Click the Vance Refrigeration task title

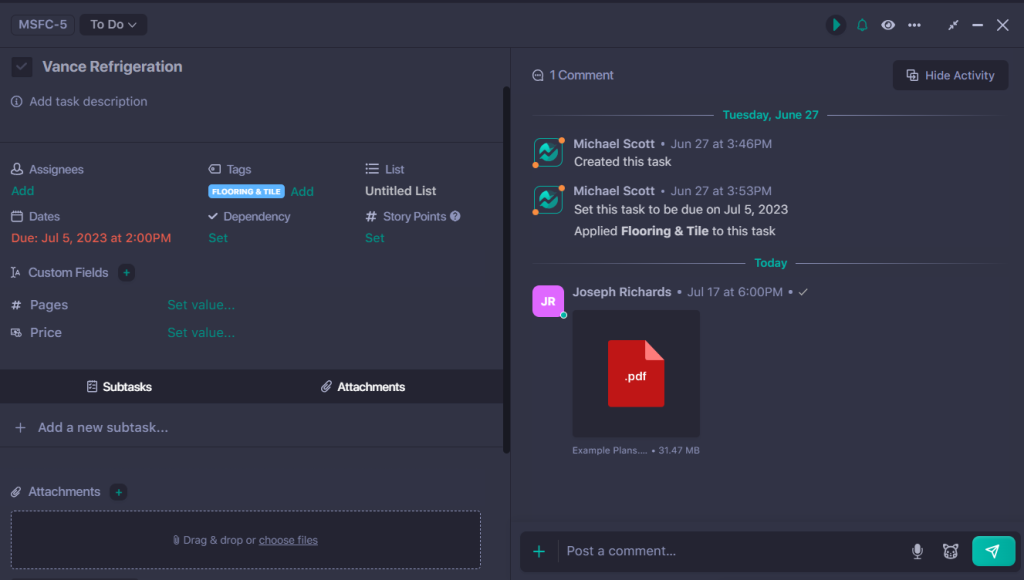coord(112,67)
